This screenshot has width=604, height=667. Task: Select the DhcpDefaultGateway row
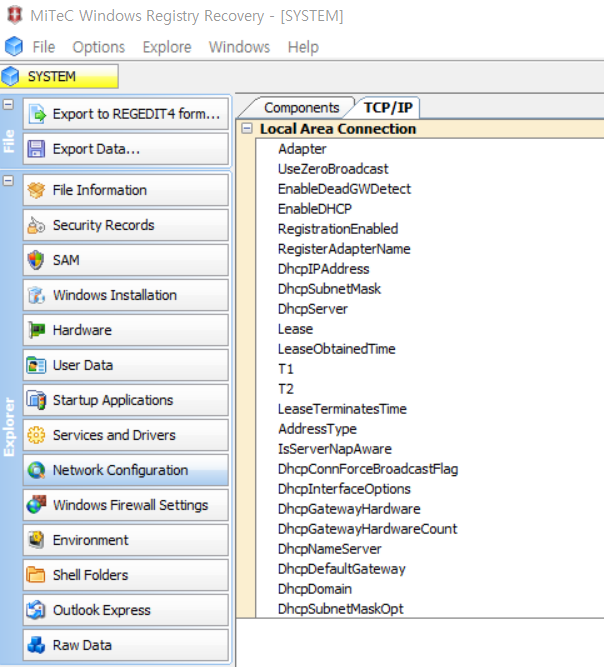tap(430, 569)
